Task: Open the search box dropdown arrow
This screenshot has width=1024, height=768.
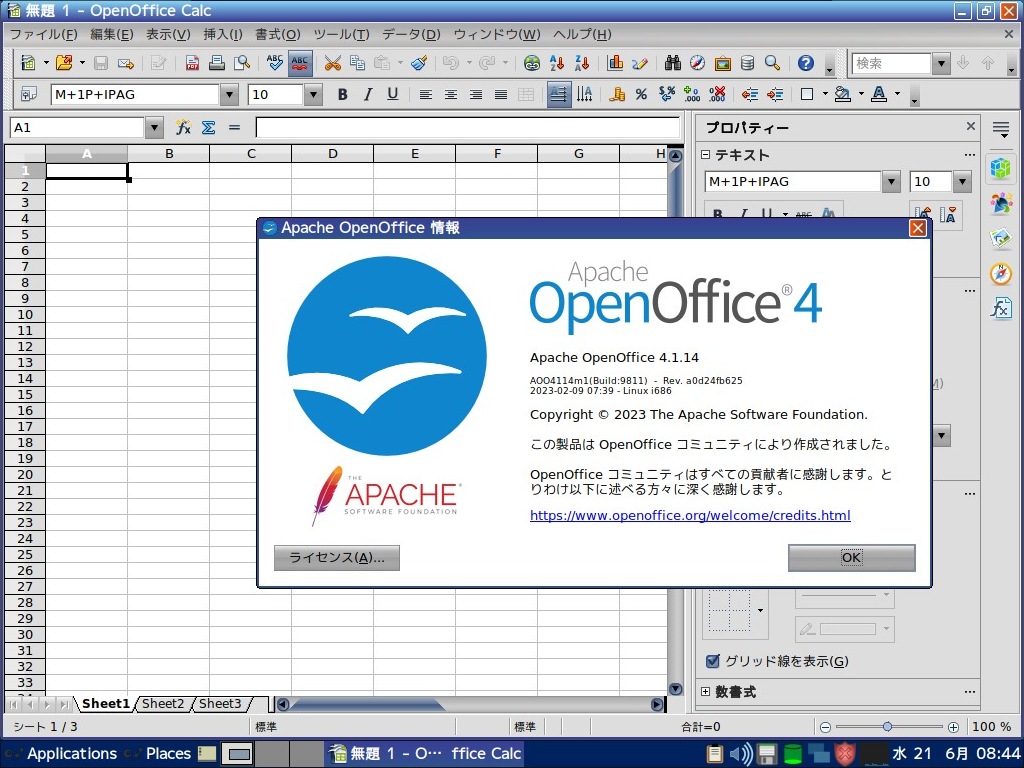Action: pyautogui.click(x=940, y=63)
